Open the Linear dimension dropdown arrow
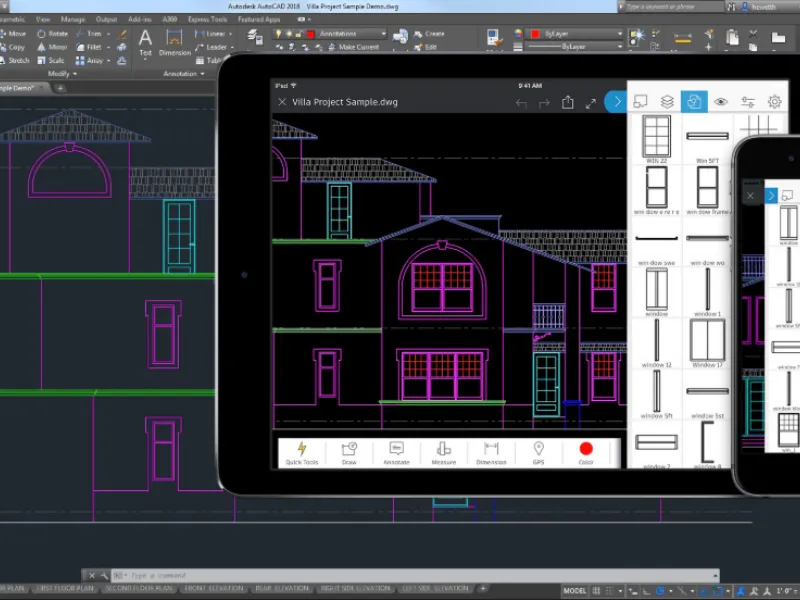Screen dimensions: 800x600 point(231,34)
